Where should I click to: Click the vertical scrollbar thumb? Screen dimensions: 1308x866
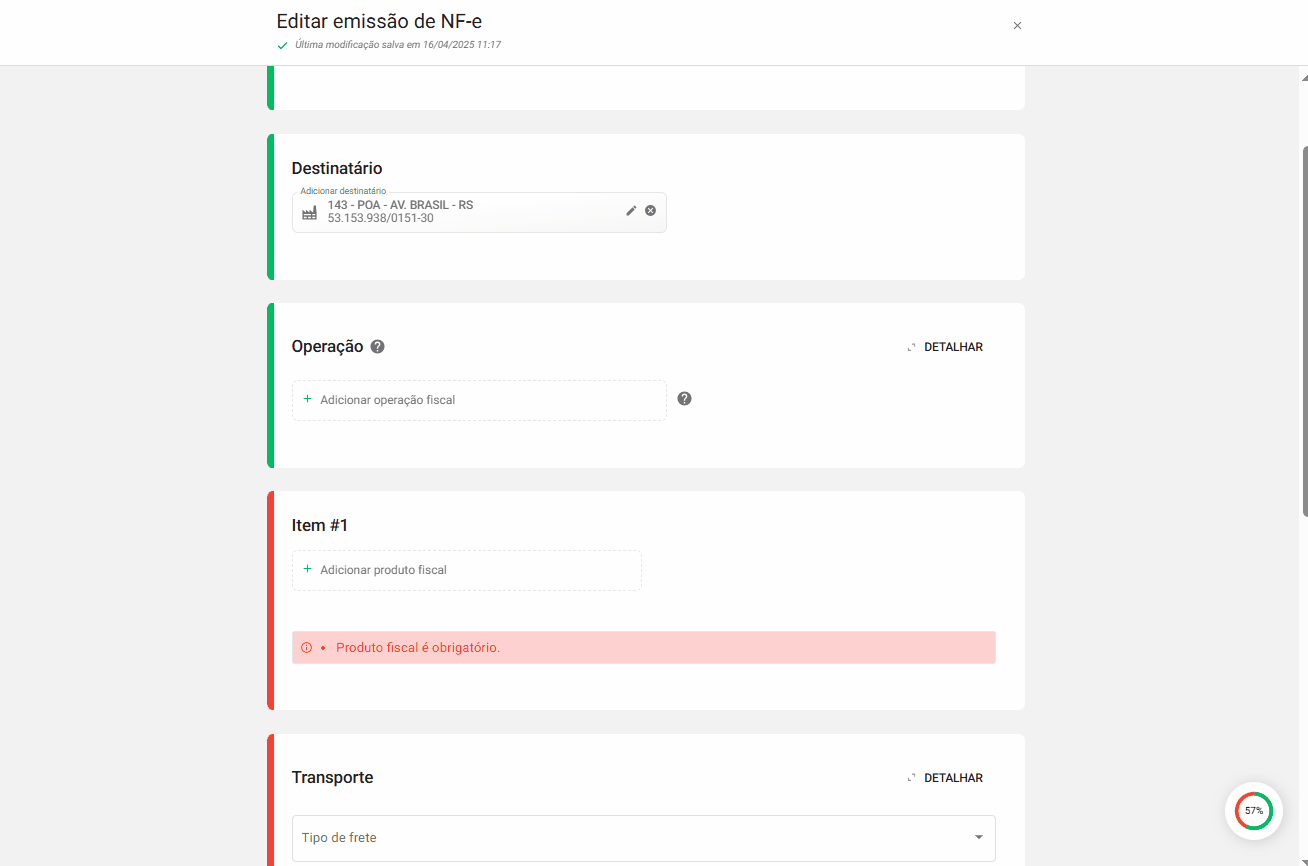(1303, 330)
